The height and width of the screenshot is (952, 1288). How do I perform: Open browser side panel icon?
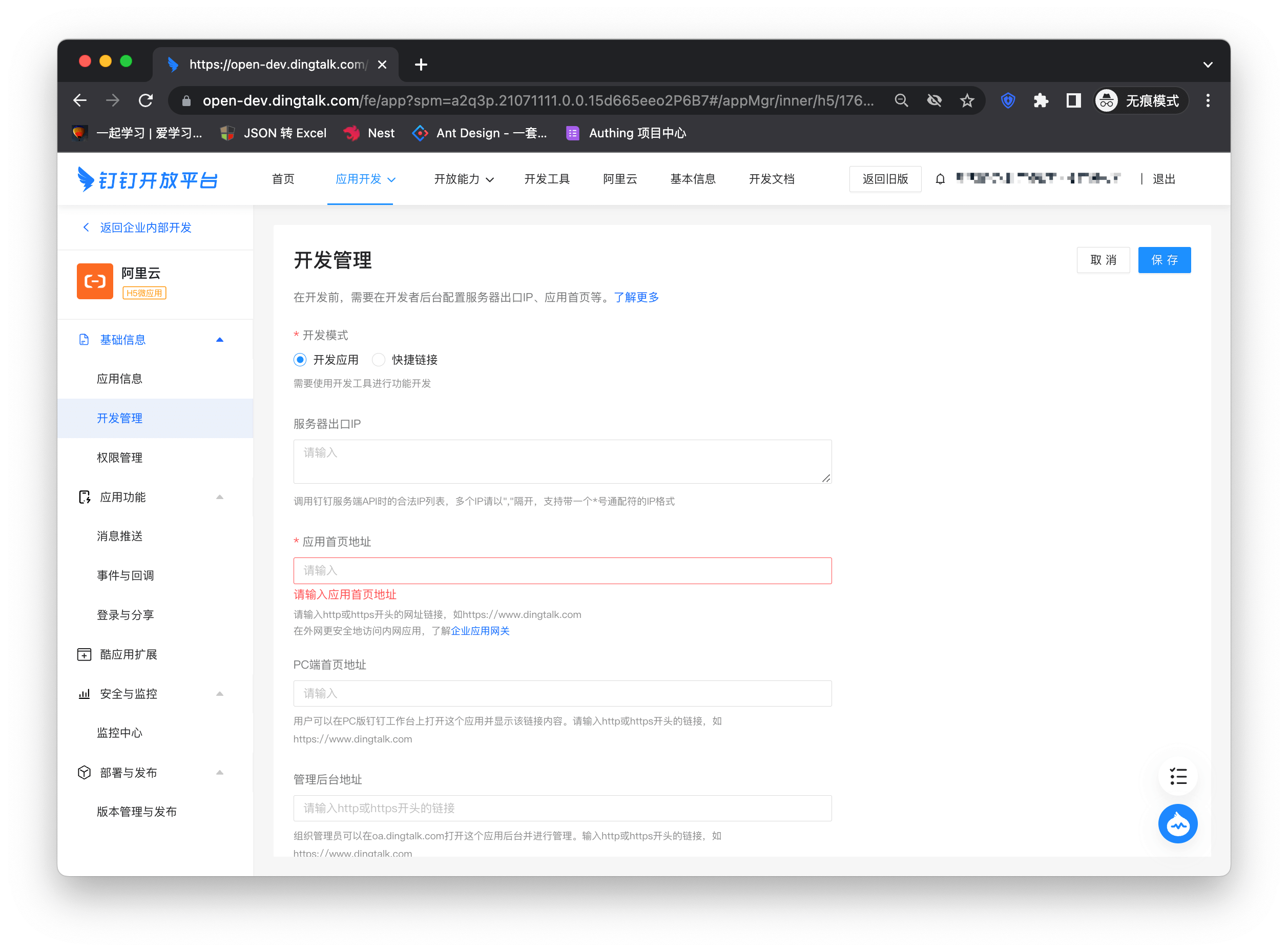(1074, 101)
